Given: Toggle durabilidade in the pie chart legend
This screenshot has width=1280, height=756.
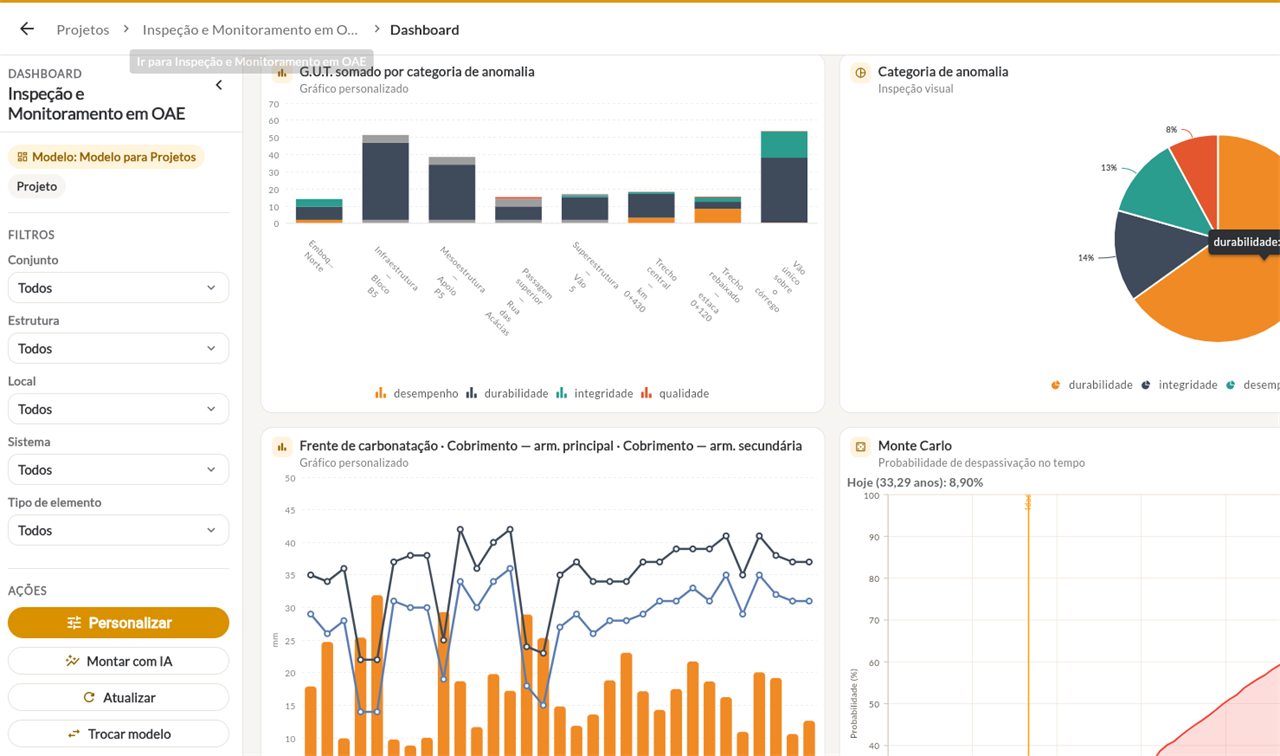Looking at the screenshot, I should point(1092,384).
